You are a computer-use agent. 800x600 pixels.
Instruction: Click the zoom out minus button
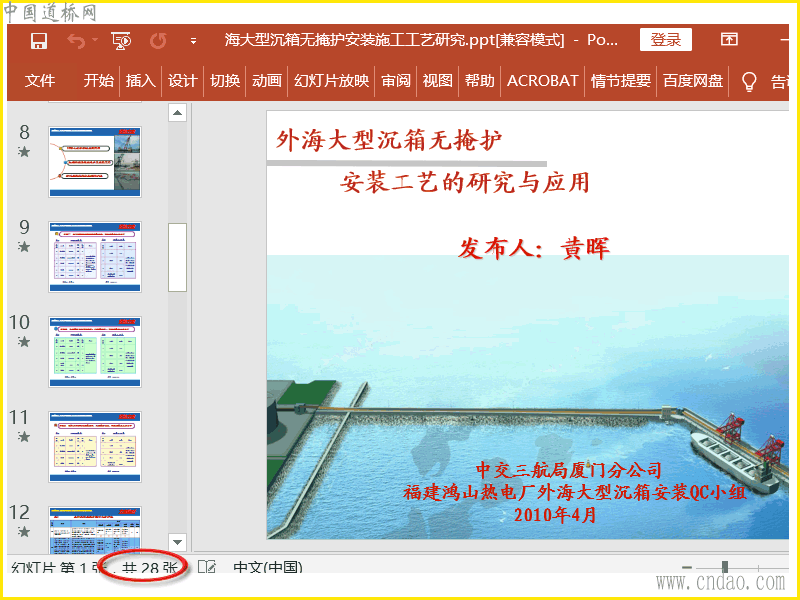pyautogui.click(x=687, y=567)
